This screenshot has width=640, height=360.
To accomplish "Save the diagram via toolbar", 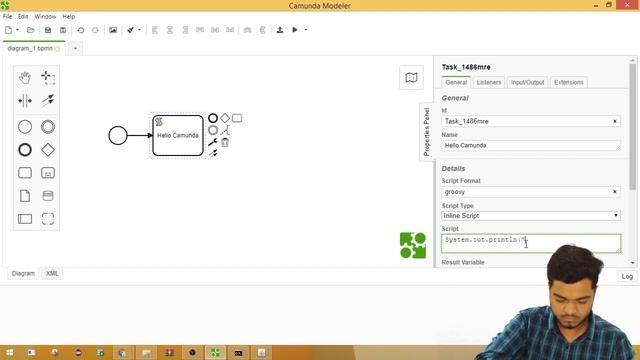I will click(48, 30).
